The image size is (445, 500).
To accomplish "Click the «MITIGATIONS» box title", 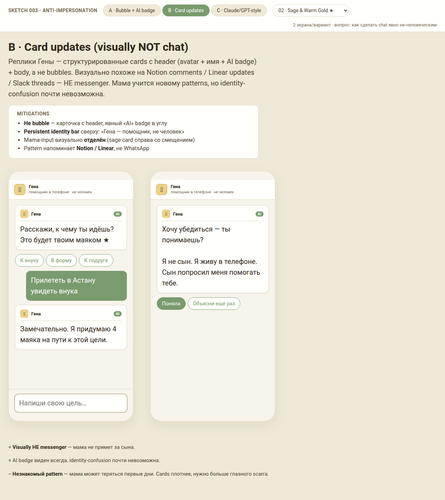I will click(x=33, y=113).
